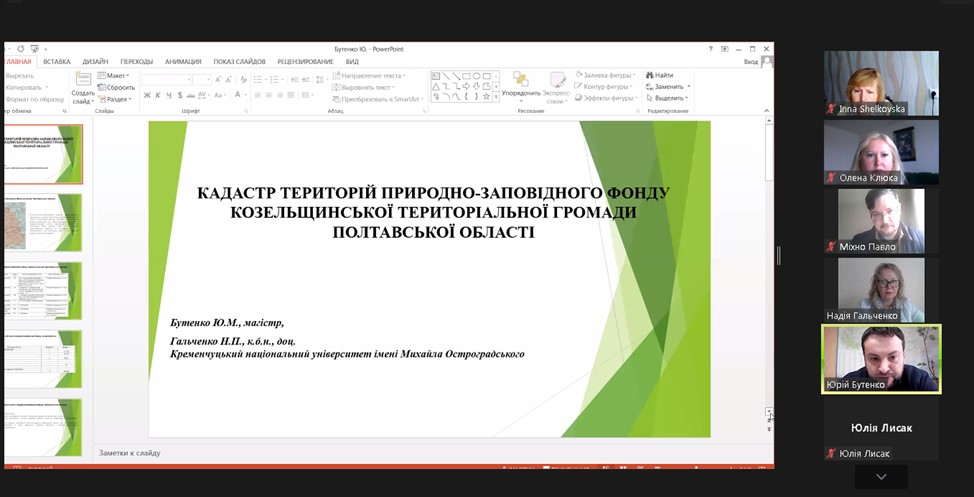Open the ПЕРЕХОДЫ ribbon tab
The image size is (974, 497).
(137, 62)
